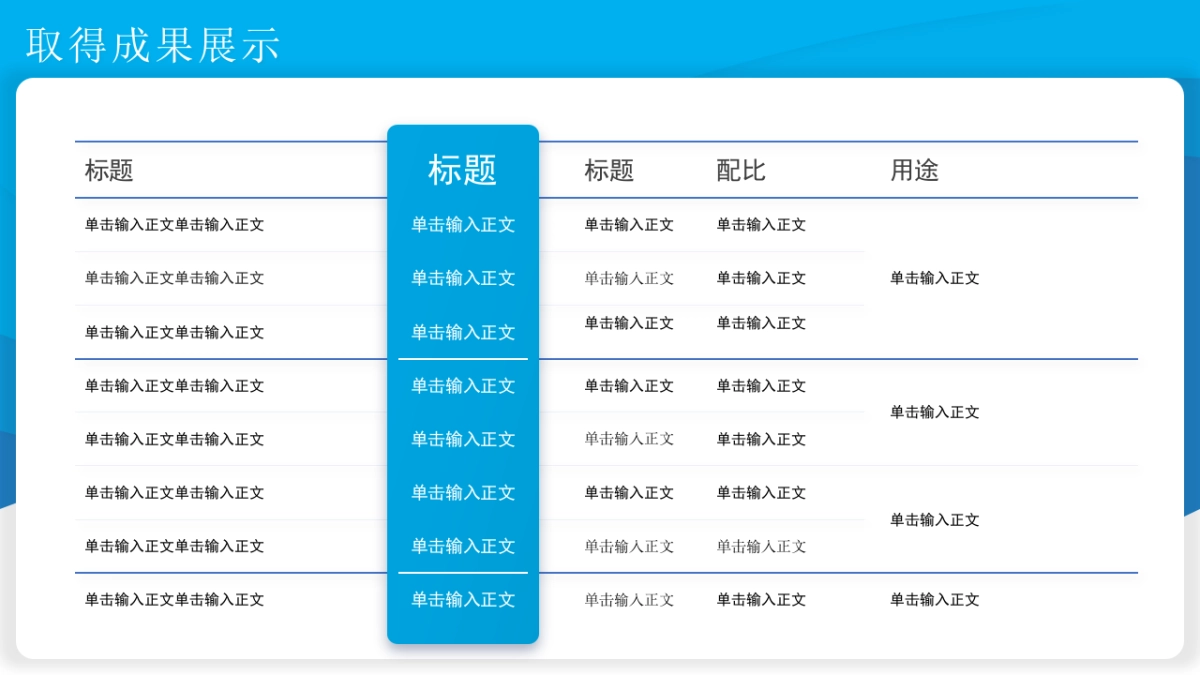Select the 用途 column header

[x=917, y=170]
